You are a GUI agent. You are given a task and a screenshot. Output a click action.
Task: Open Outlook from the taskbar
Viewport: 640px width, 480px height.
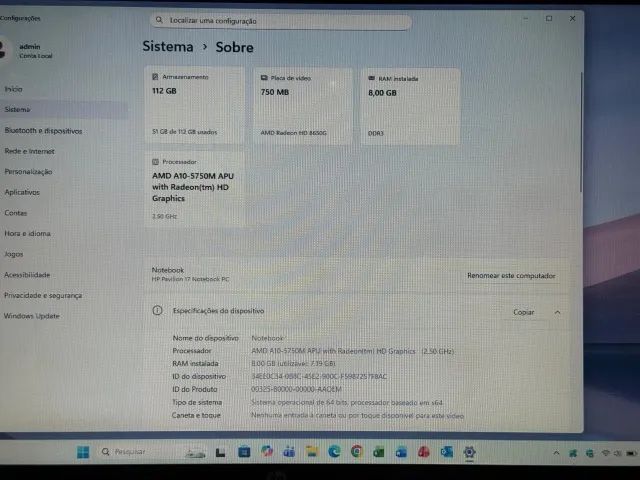447,452
